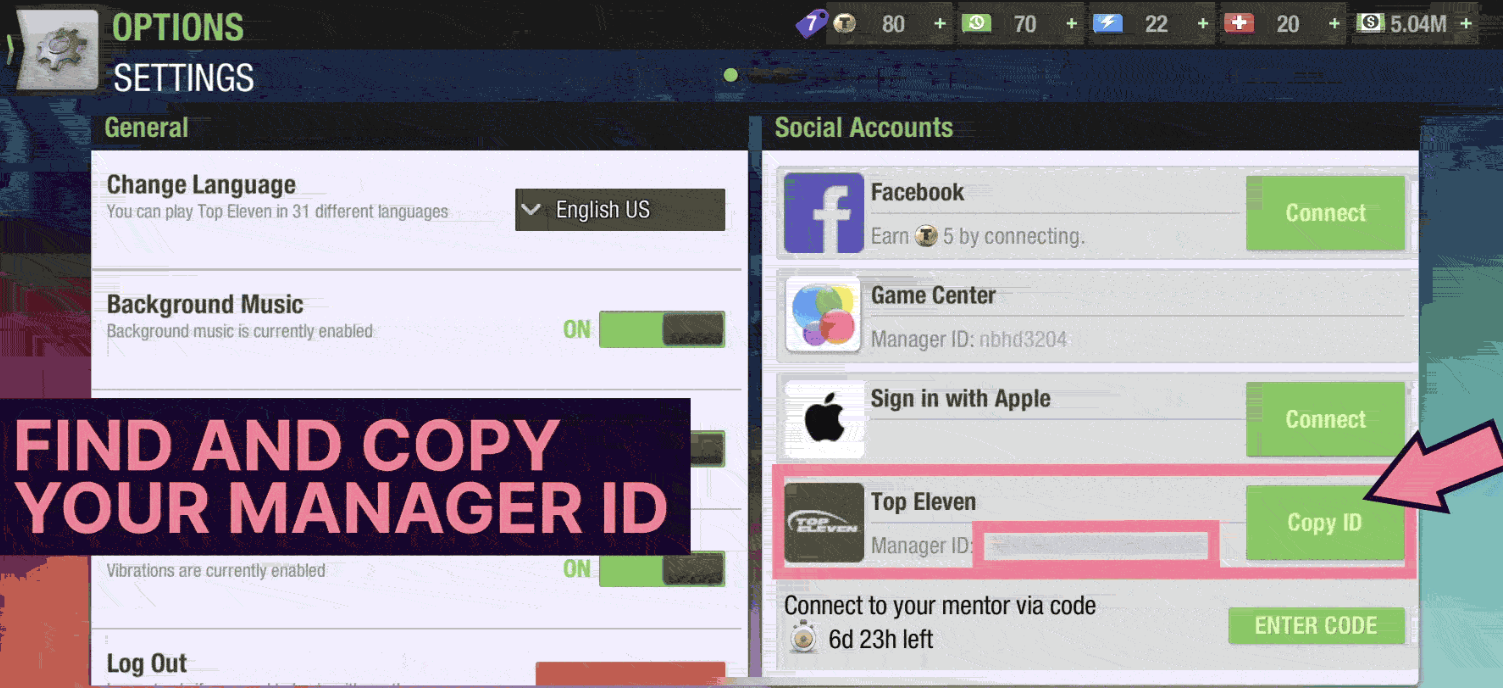Click the blue morale booster icon
Image resolution: width=1503 pixels, height=688 pixels.
(1108, 23)
